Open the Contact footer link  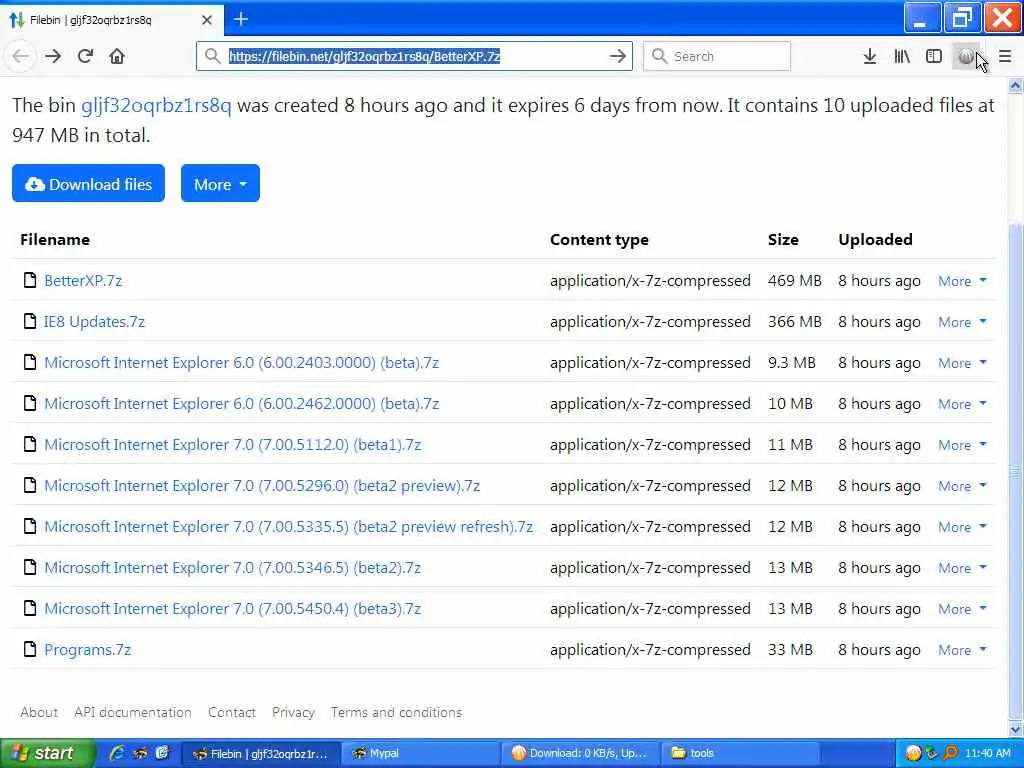point(232,712)
